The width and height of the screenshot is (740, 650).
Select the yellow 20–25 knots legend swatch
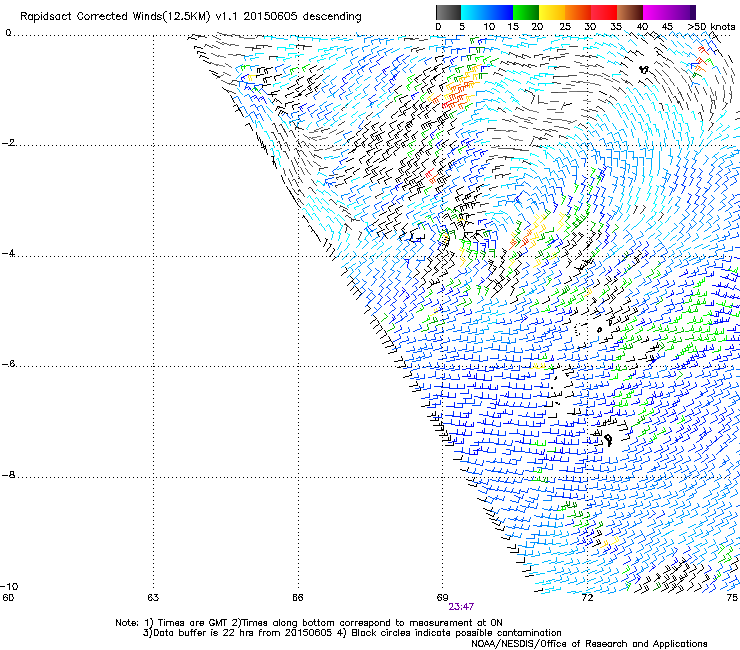552,12
